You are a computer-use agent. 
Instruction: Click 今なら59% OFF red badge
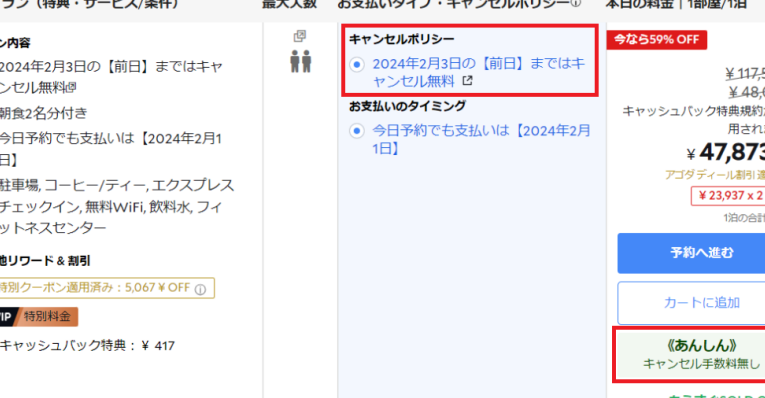[x=657, y=40]
